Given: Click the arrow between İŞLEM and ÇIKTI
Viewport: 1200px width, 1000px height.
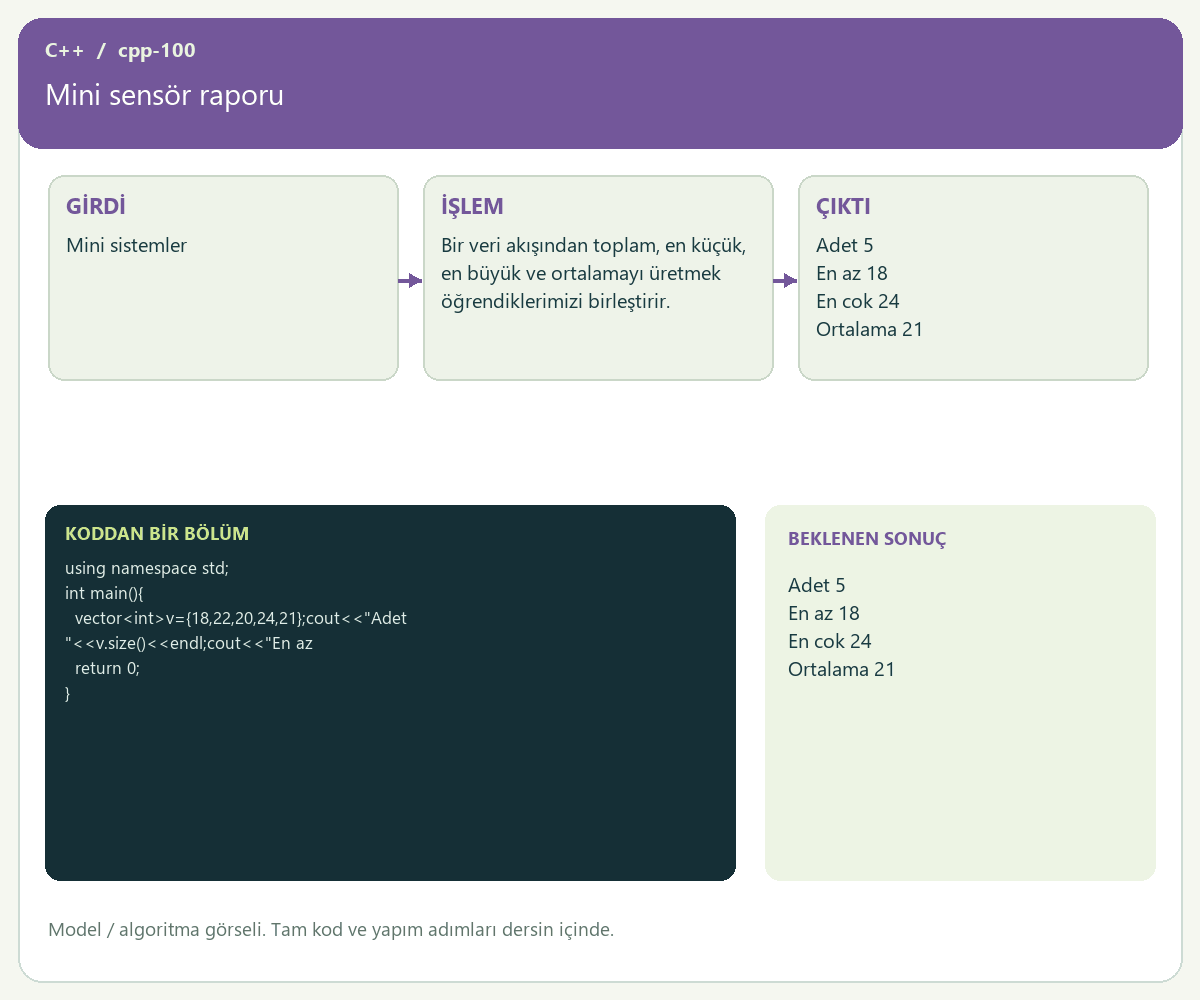Looking at the screenshot, I should (x=785, y=281).
